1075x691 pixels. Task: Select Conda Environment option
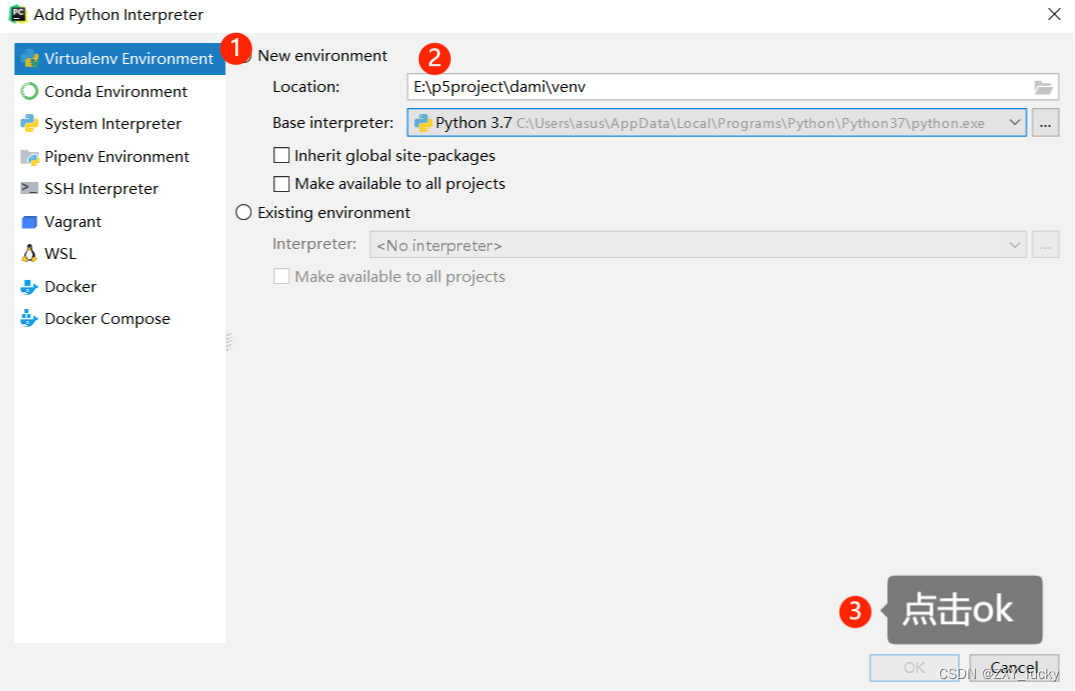click(115, 91)
